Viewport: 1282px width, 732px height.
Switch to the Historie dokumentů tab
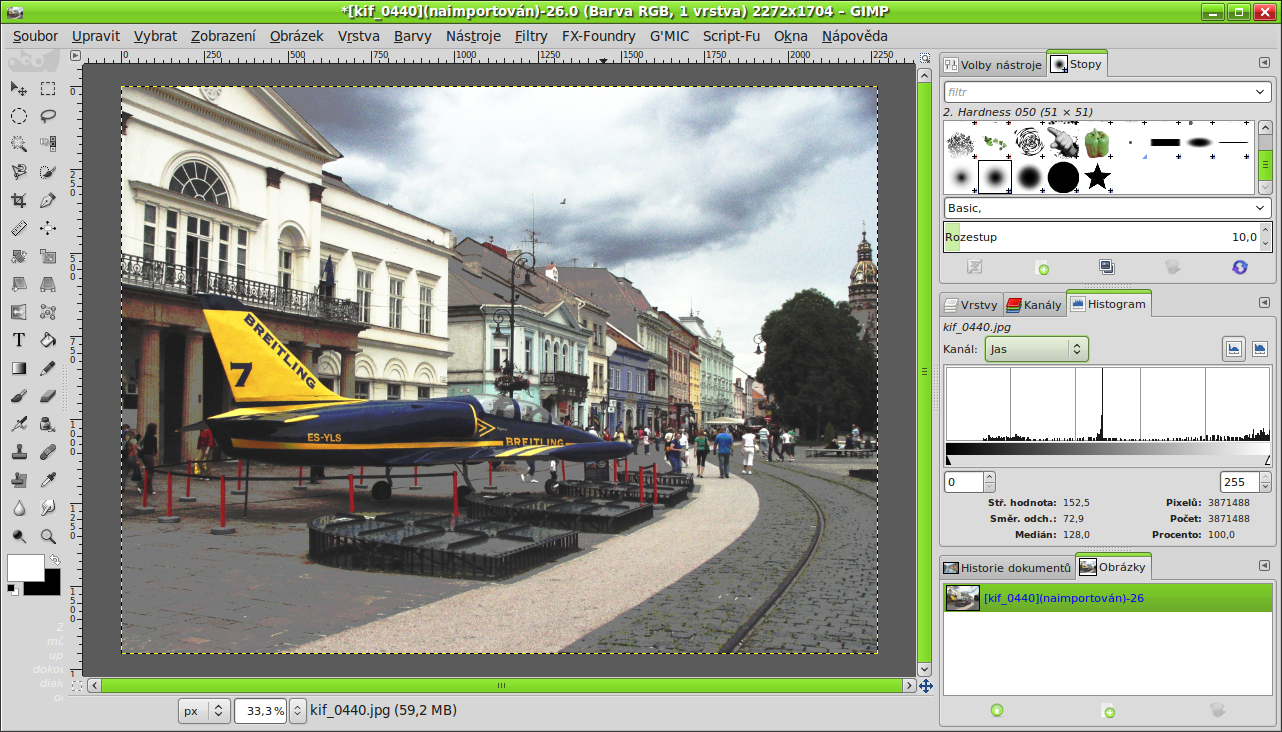pos(1008,568)
